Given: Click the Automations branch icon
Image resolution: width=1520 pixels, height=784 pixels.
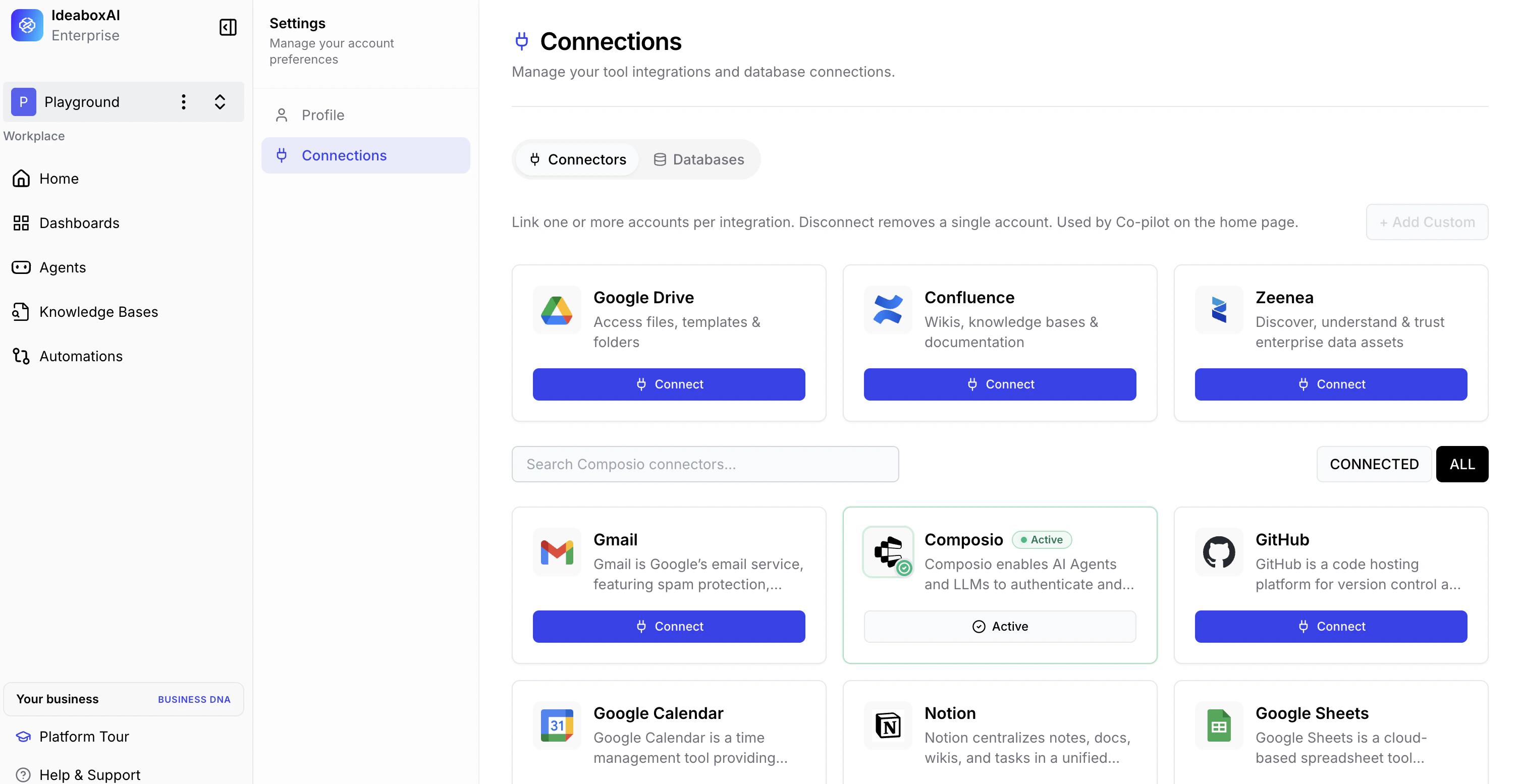Looking at the screenshot, I should tap(21, 356).
